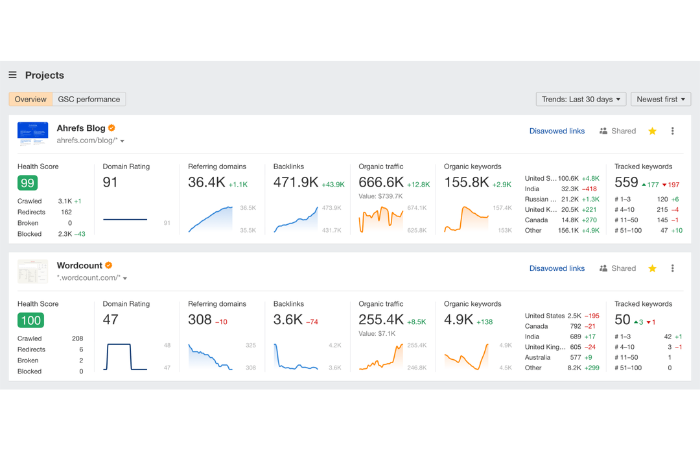700x450 pixels.
Task: Click the Russian country row with 21.2K
Action: [562, 199]
